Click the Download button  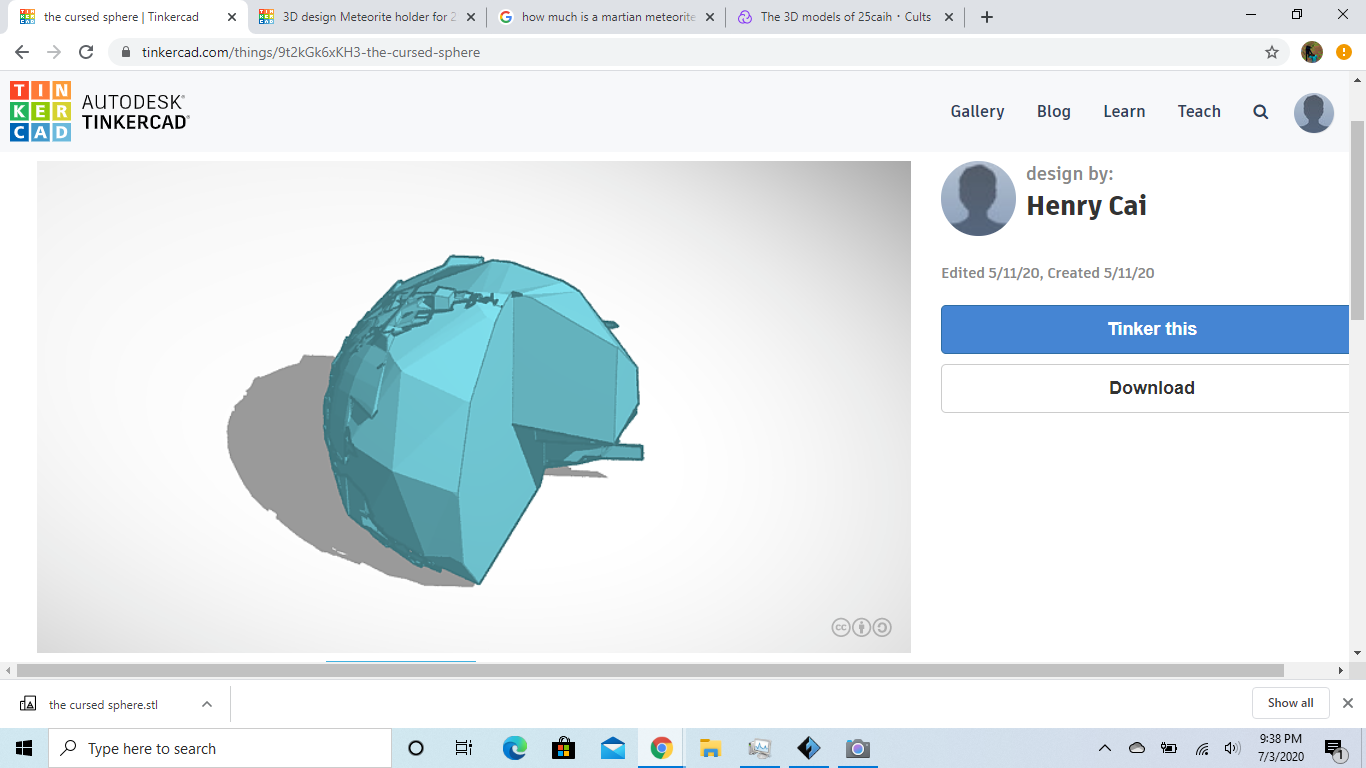(1145, 388)
